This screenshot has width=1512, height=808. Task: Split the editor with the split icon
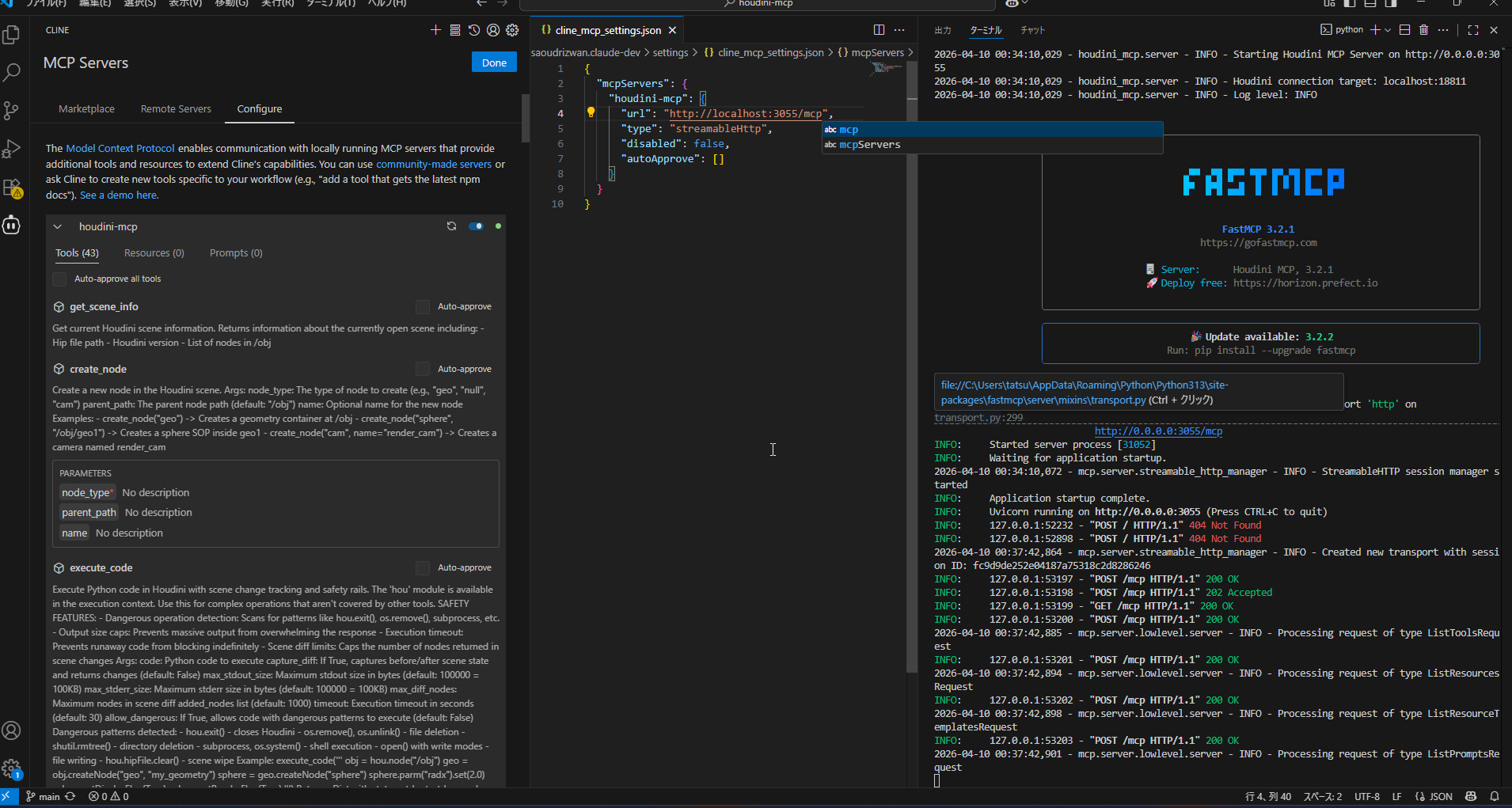[879, 30]
